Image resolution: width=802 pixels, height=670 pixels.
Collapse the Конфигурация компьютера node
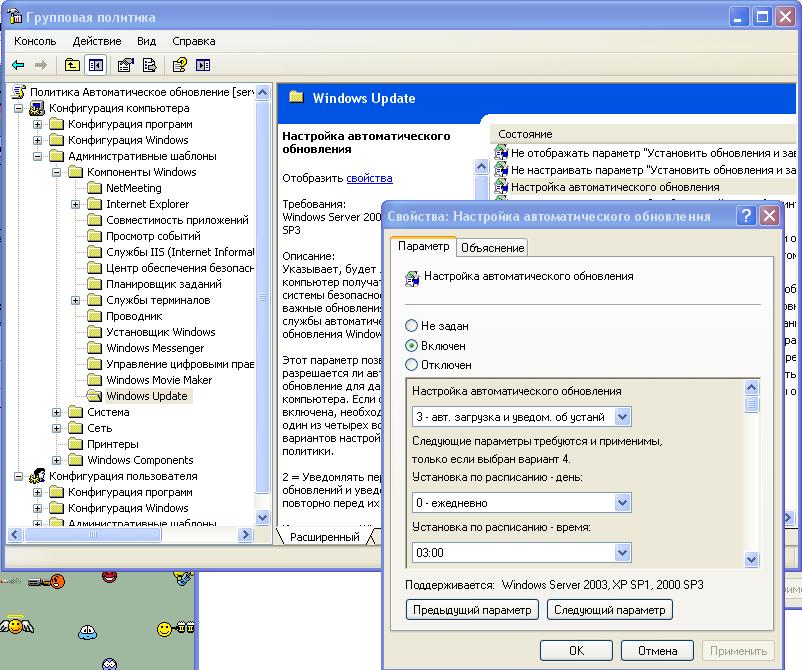[x=18, y=108]
